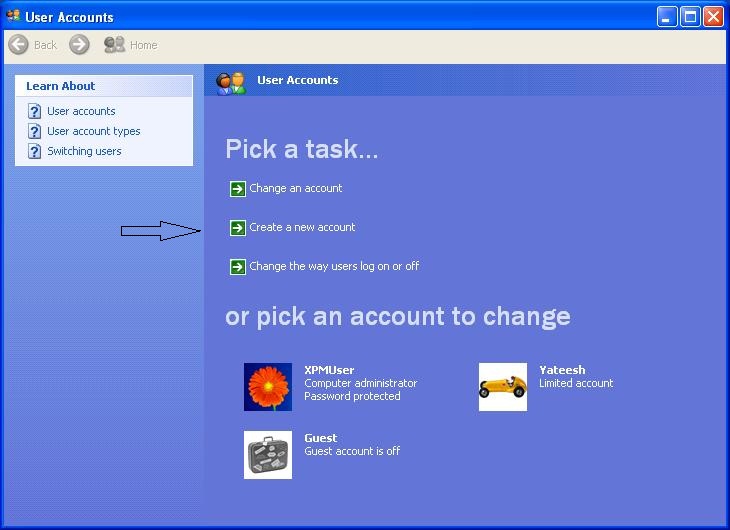The width and height of the screenshot is (730, 530).
Task: Click Guest suitcase account picture
Action: point(268,455)
